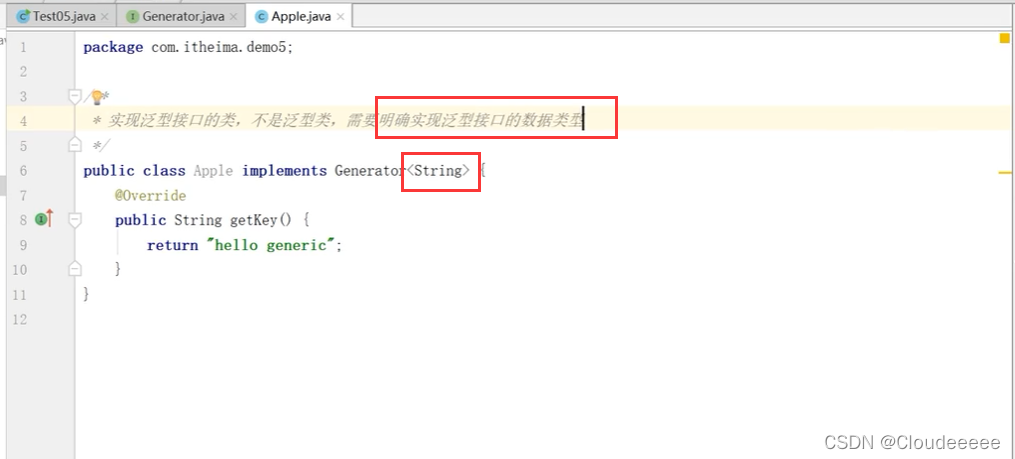Close the Generator.java tab
Viewport: 1015px width, 459px height.
click(x=233, y=17)
